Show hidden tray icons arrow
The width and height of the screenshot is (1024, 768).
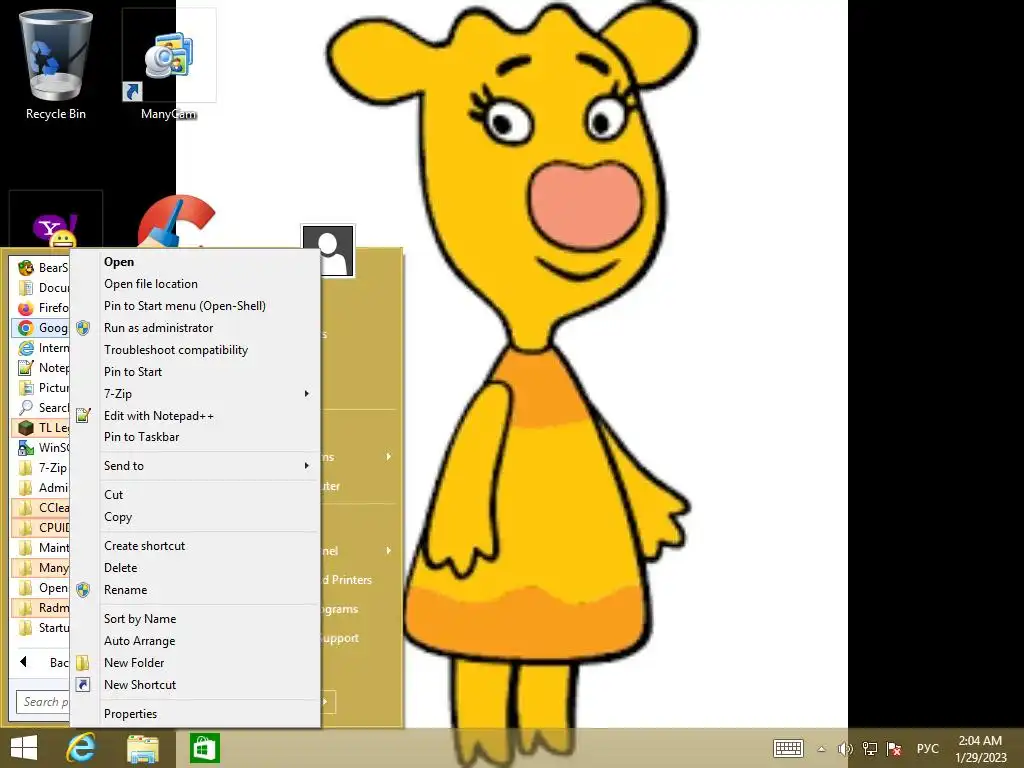822,749
